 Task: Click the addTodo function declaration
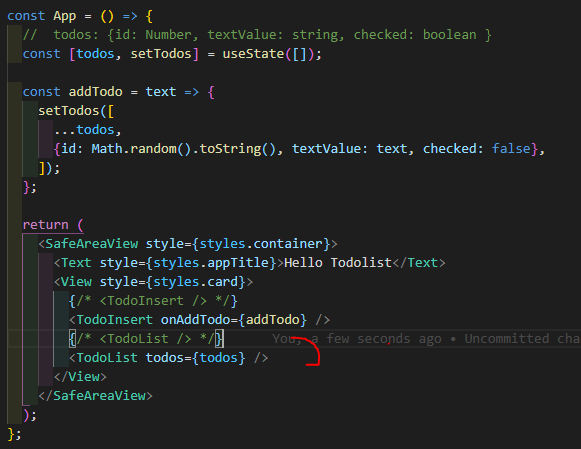[x=96, y=92]
